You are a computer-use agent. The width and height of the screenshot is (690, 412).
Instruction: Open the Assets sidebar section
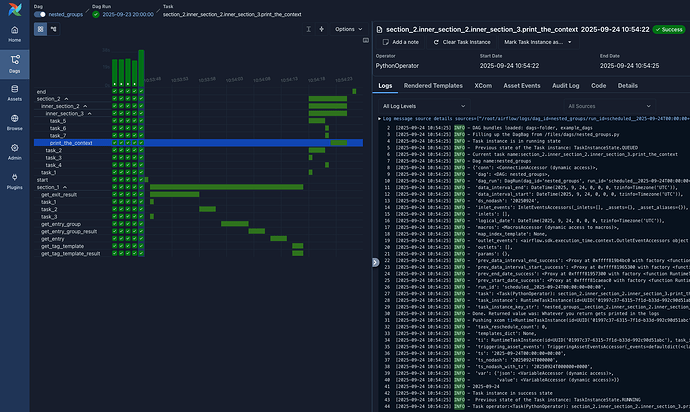pyautogui.click(x=13, y=94)
